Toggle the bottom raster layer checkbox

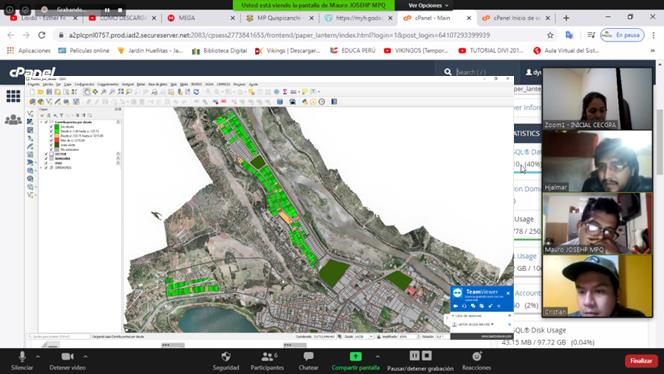click(46, 168)
